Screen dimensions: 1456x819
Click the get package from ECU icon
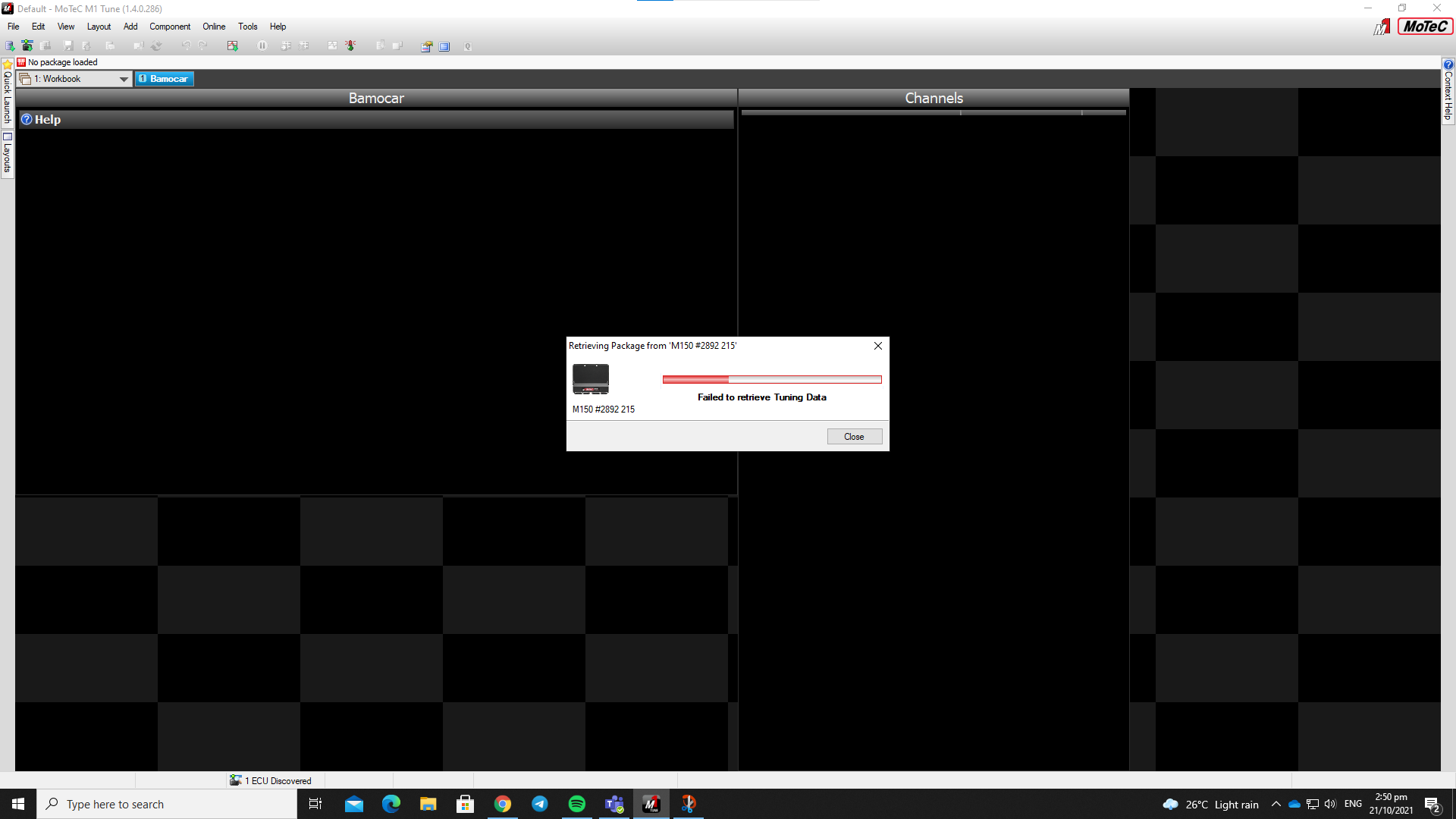click(27, 46)
